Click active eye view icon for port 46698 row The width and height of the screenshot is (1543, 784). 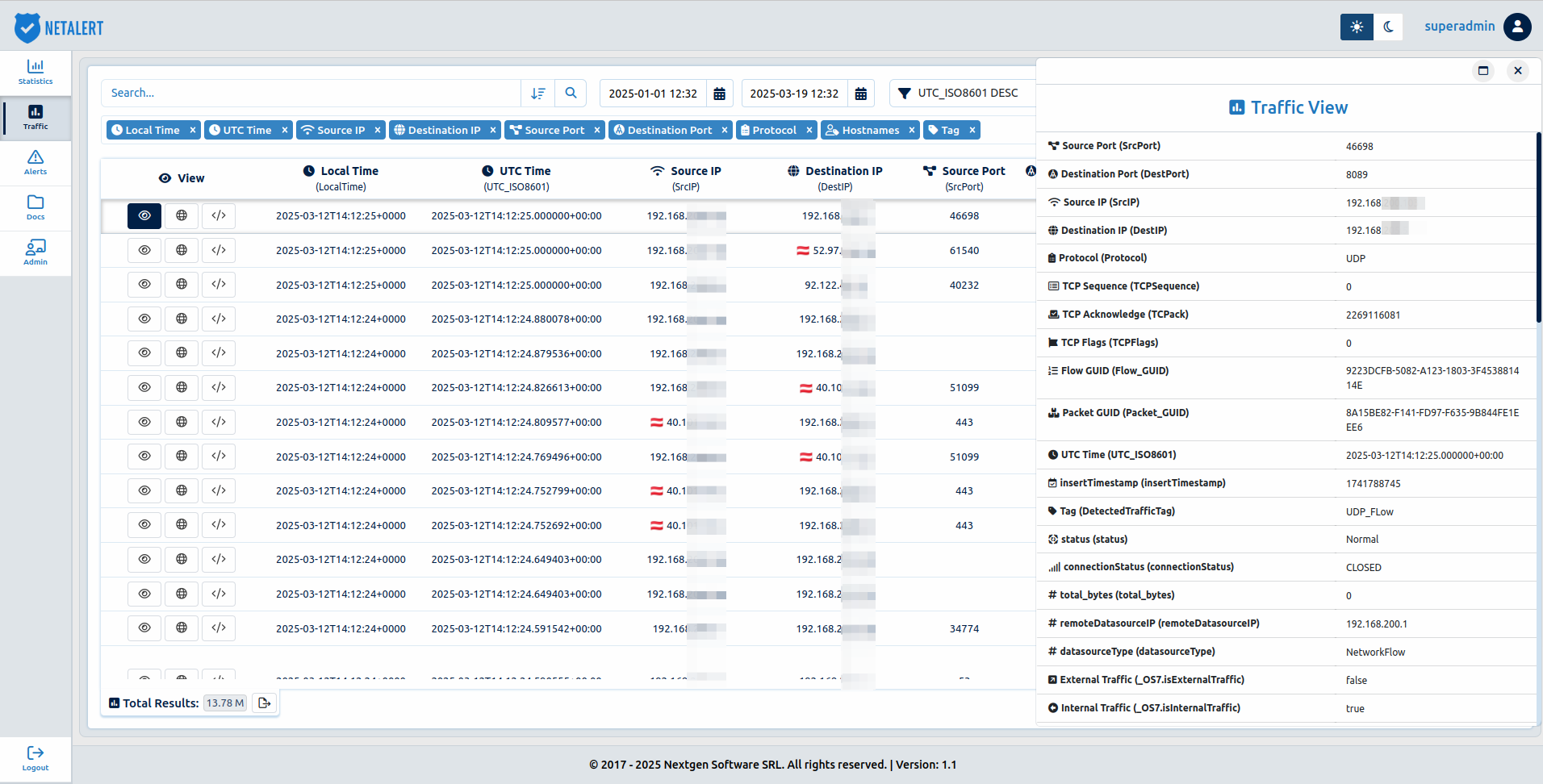(144, 216)
